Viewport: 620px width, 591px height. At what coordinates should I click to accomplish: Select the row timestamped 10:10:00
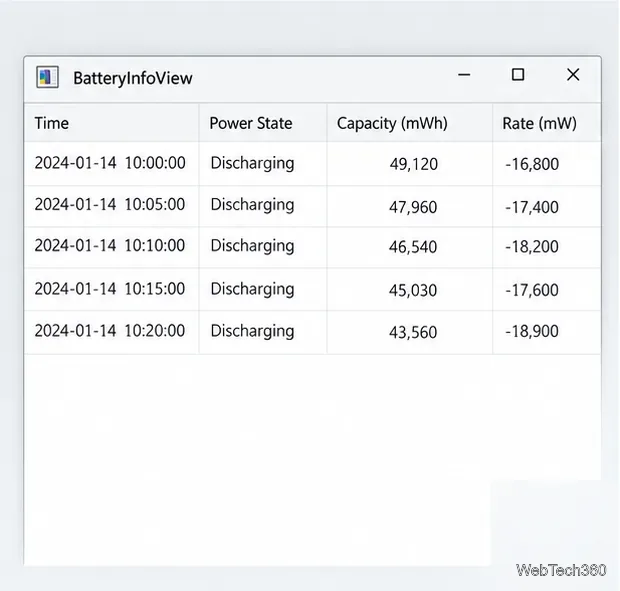point(312,247)
